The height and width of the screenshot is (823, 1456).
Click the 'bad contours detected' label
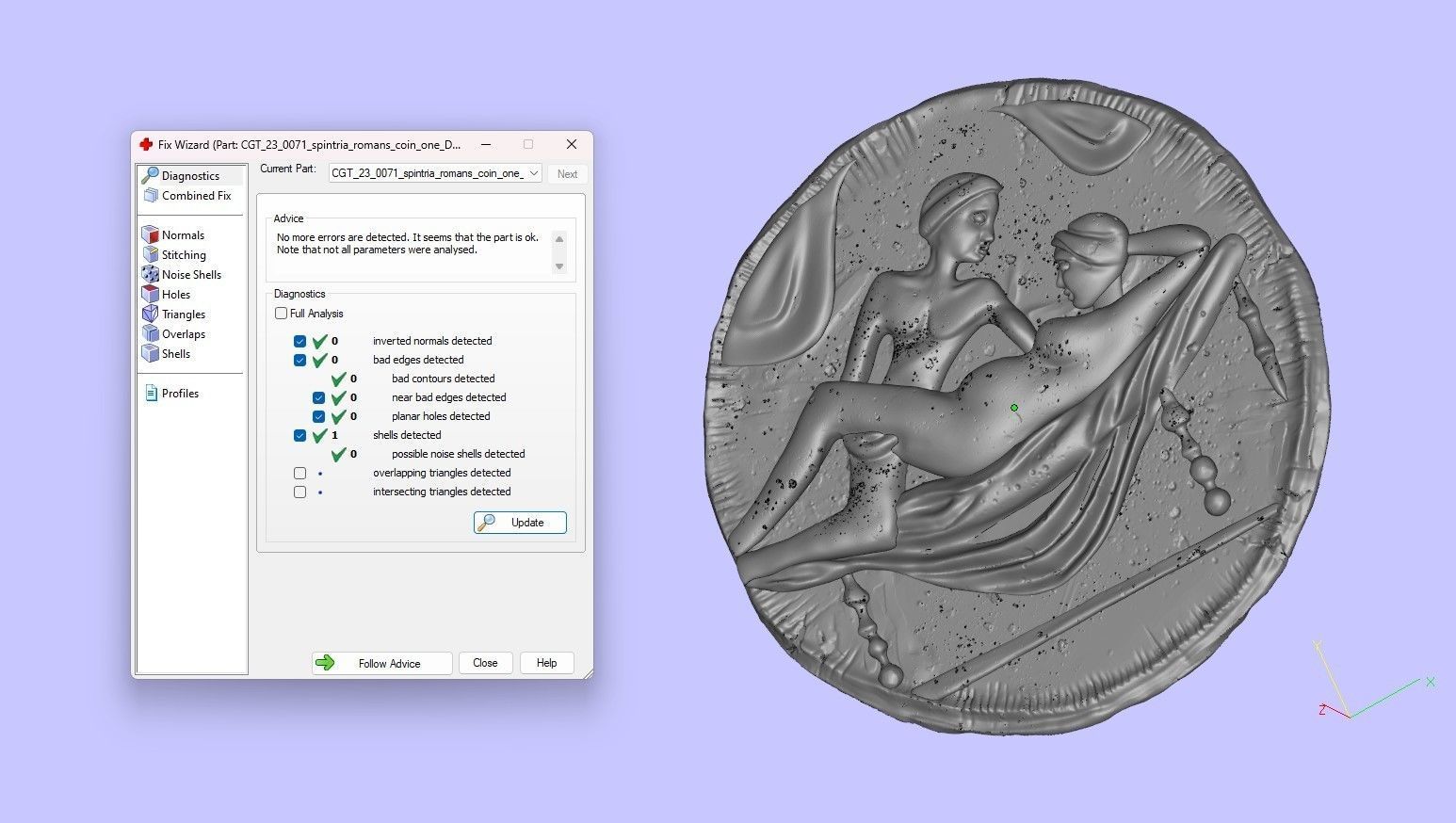coord(444,379)
